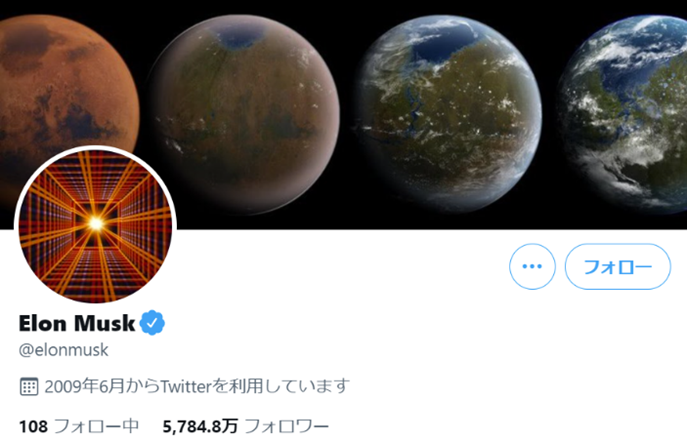Click the third planet with blue oceans

(448, 115)
